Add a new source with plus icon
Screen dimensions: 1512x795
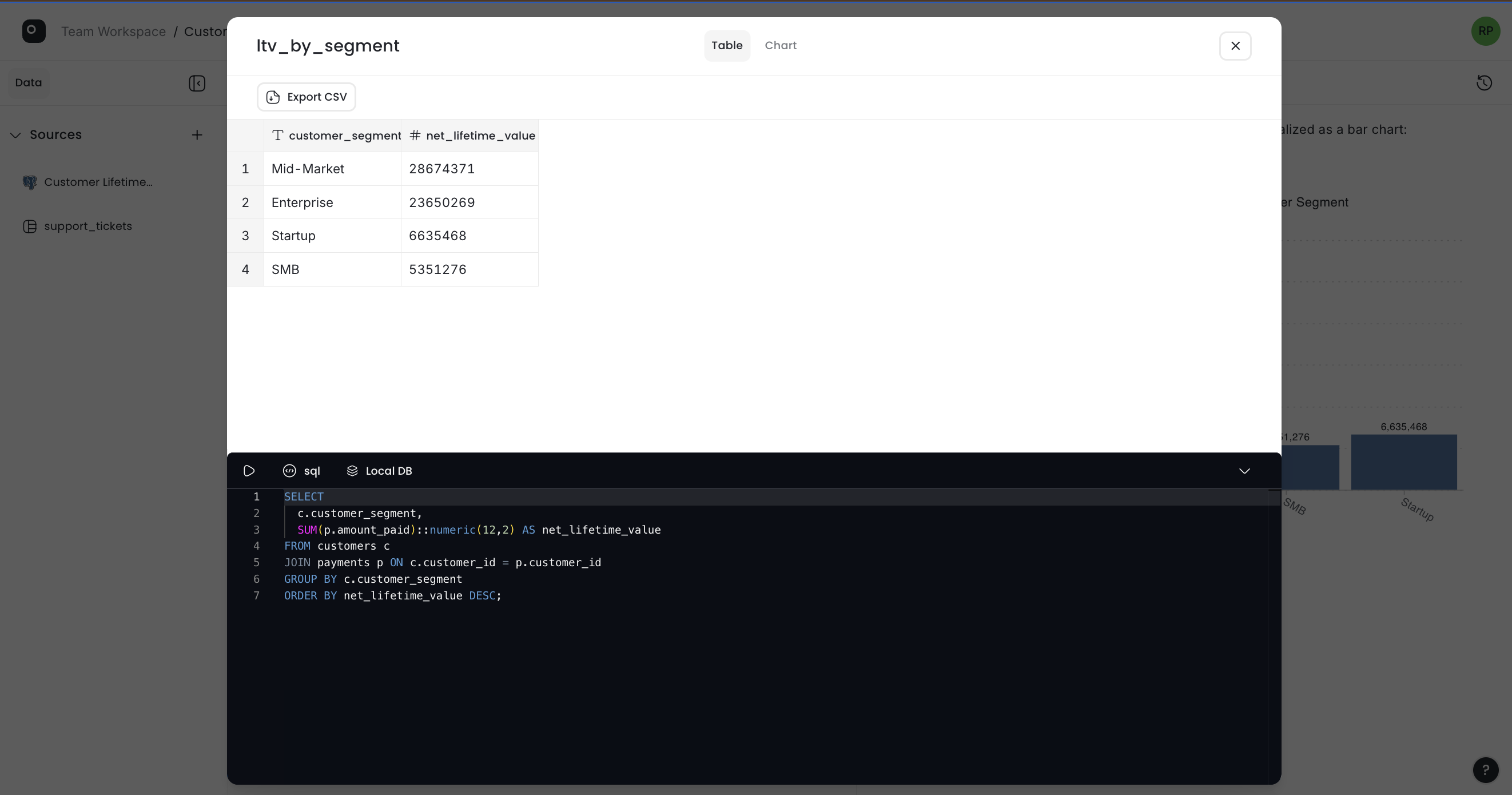point(197,135)
